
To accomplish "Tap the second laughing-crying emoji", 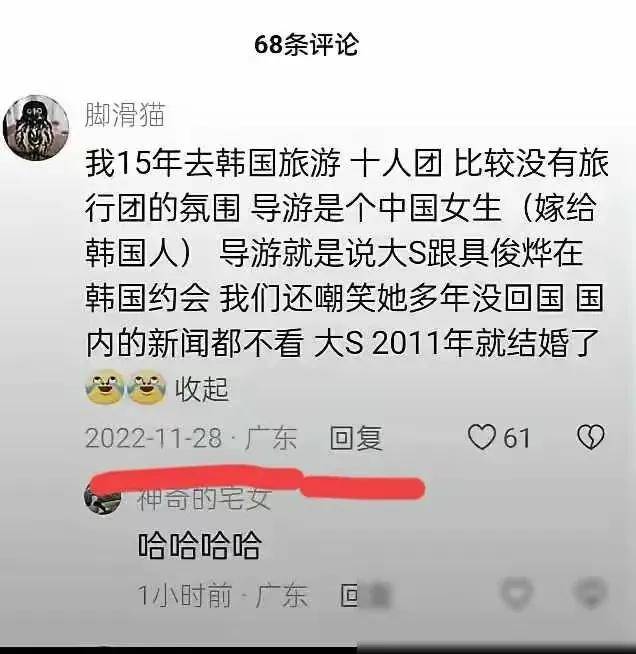I will coord(147,388).
